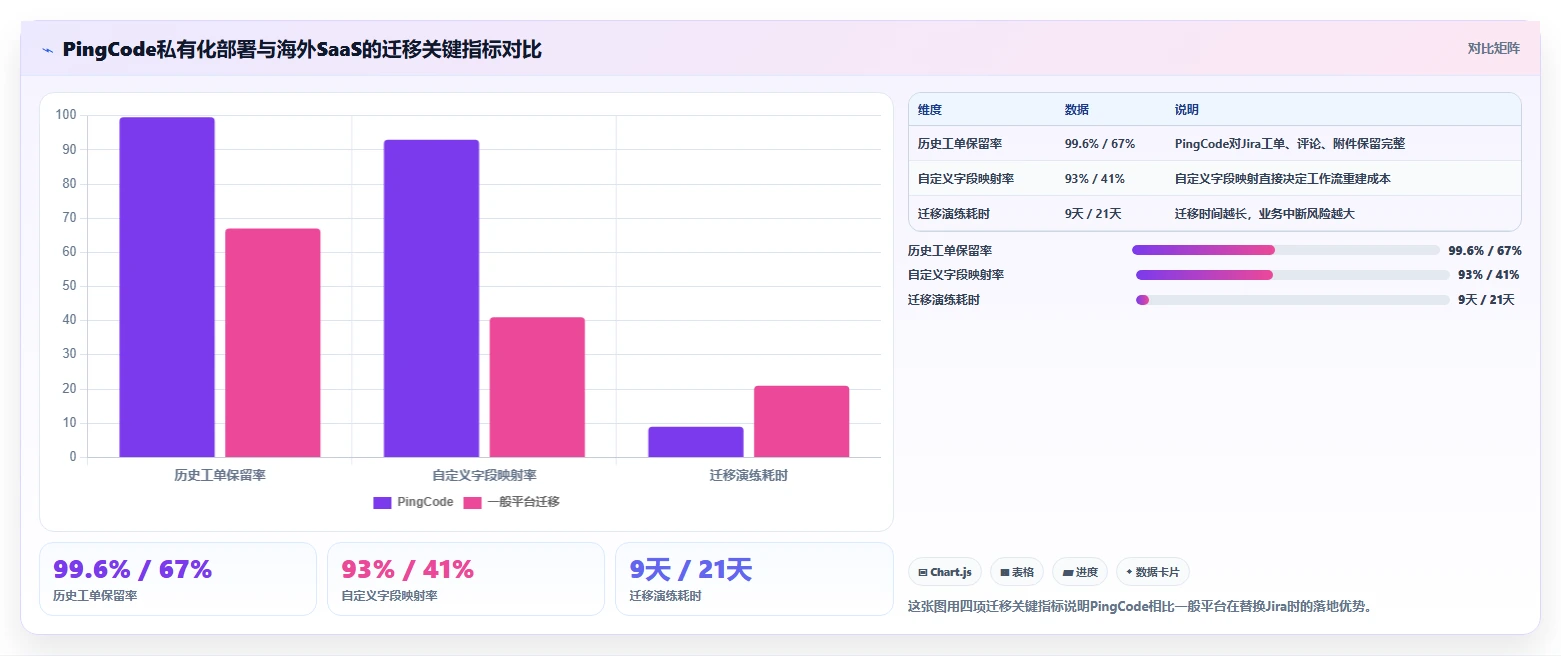Click the pink bar for 迁移演练耗时

click(x=801, y=422)
